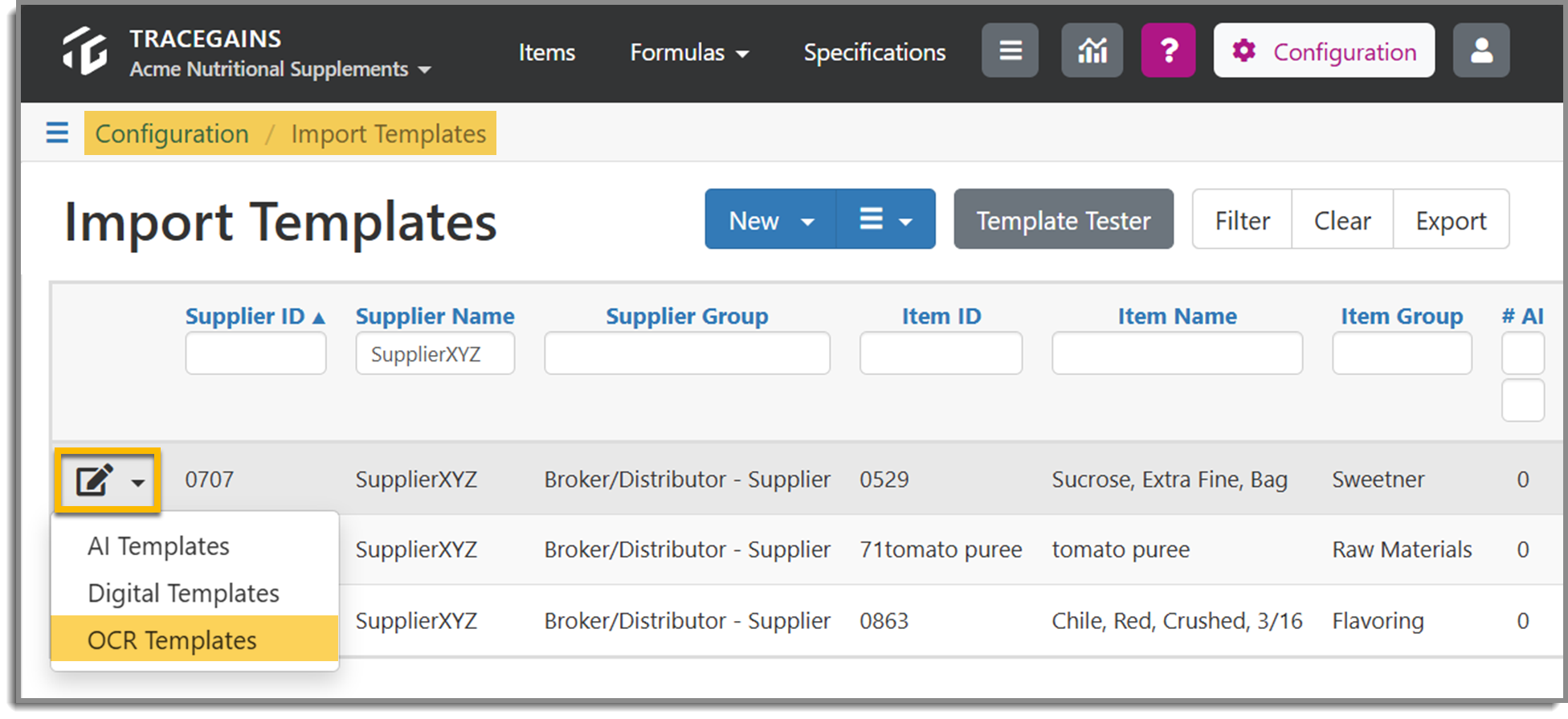Sort by Item ID column header
This screenshot has width=1568, height=719.
(x=941, y=316)
